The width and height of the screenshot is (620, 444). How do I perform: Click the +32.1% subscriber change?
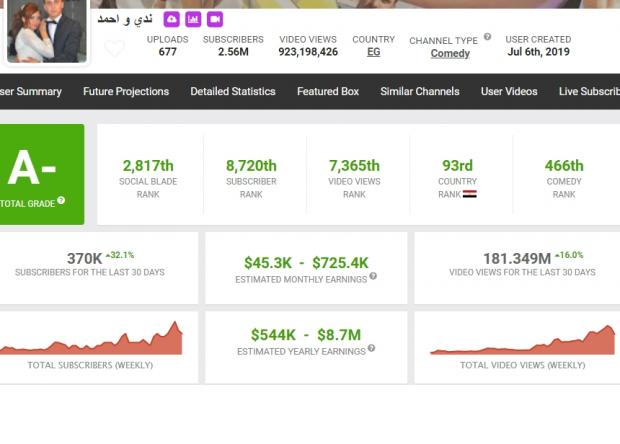tap(120, 255)
